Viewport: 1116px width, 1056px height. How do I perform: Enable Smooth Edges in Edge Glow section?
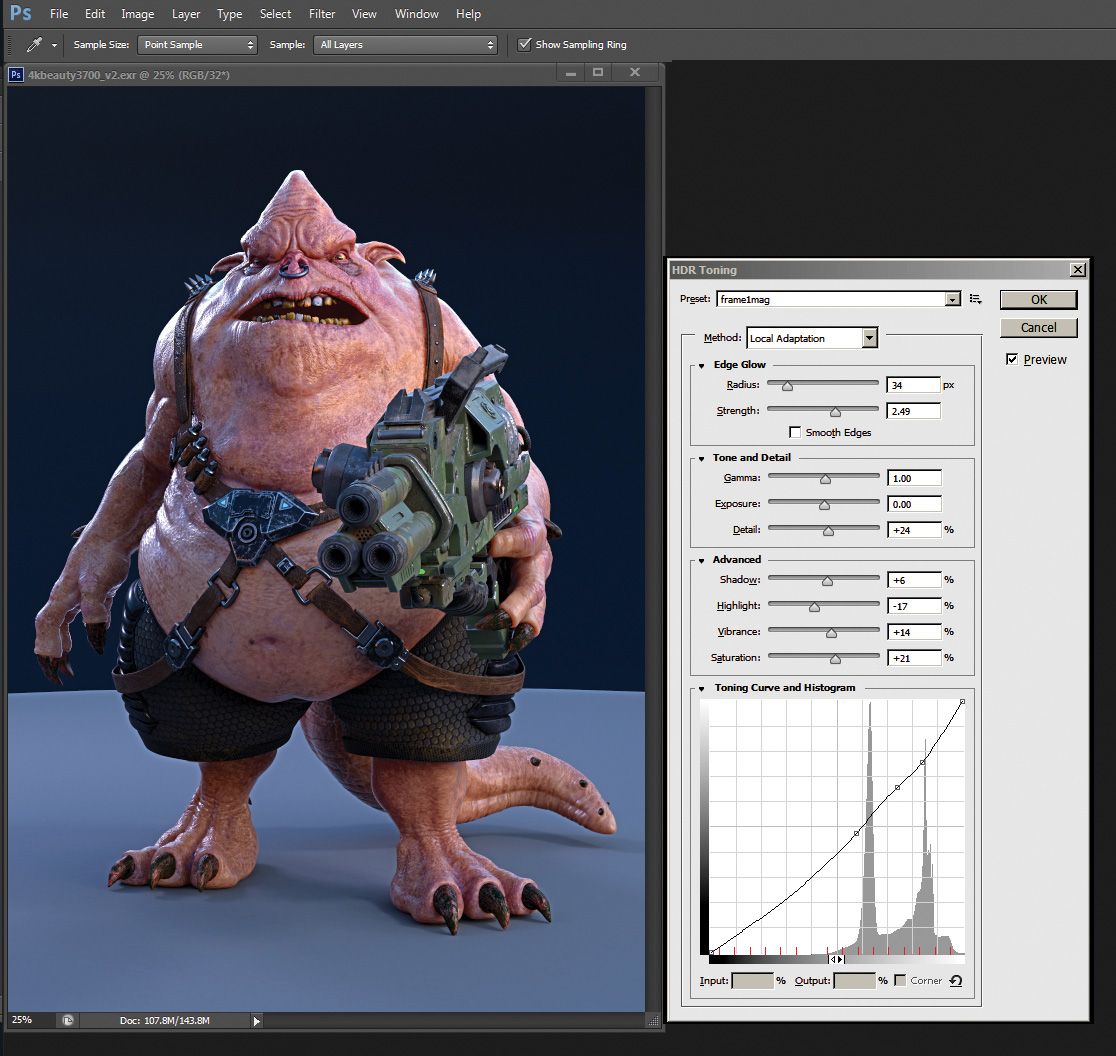point(795,432)
